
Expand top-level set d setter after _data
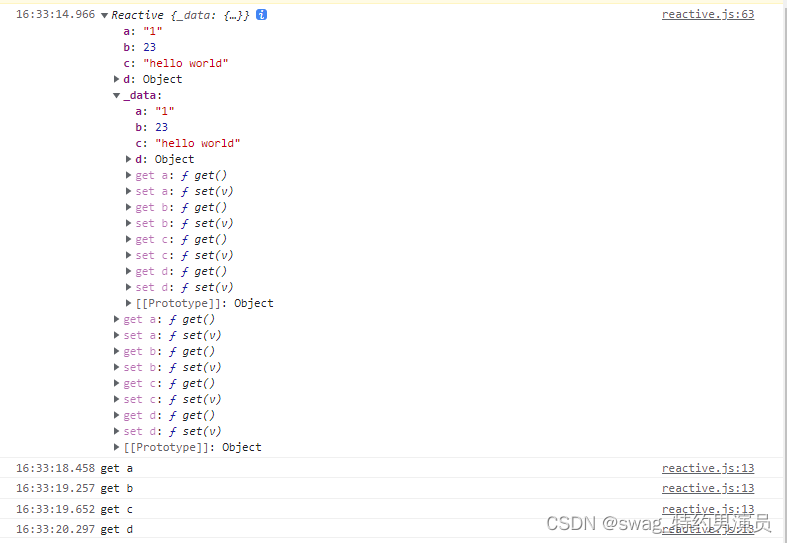[x=116, y=432]
